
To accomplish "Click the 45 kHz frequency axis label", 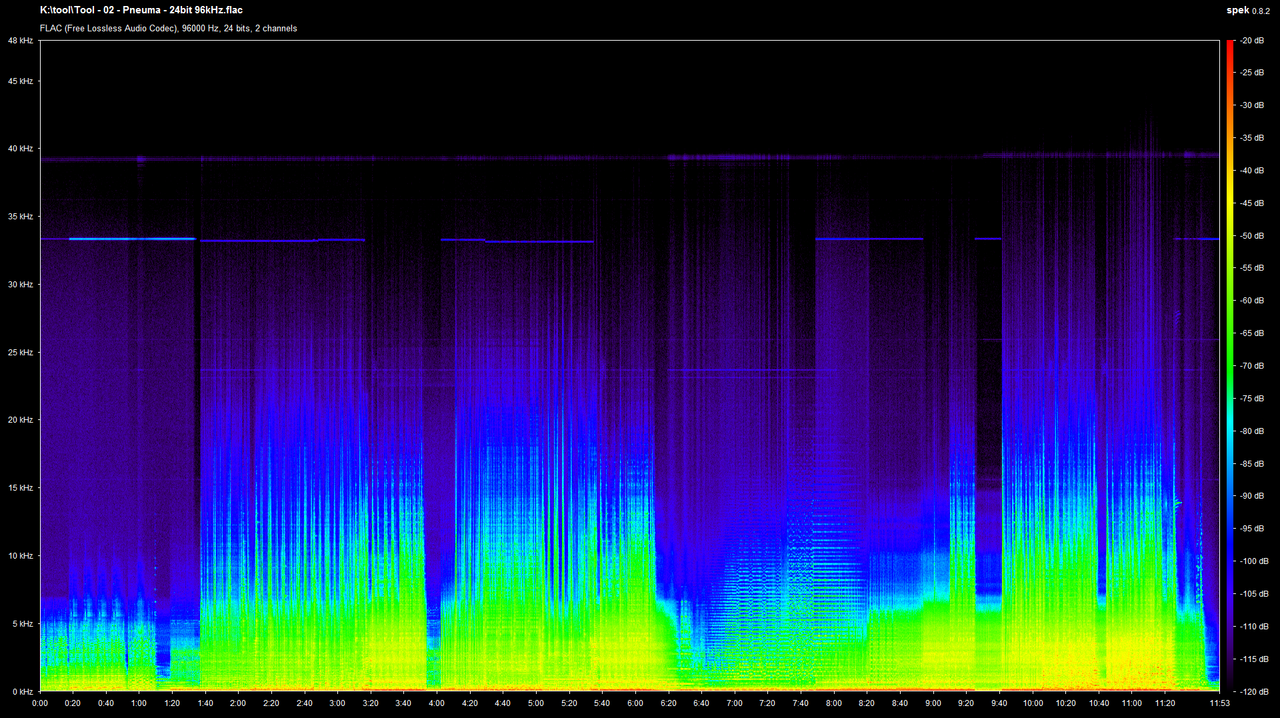I will (21, 81).
